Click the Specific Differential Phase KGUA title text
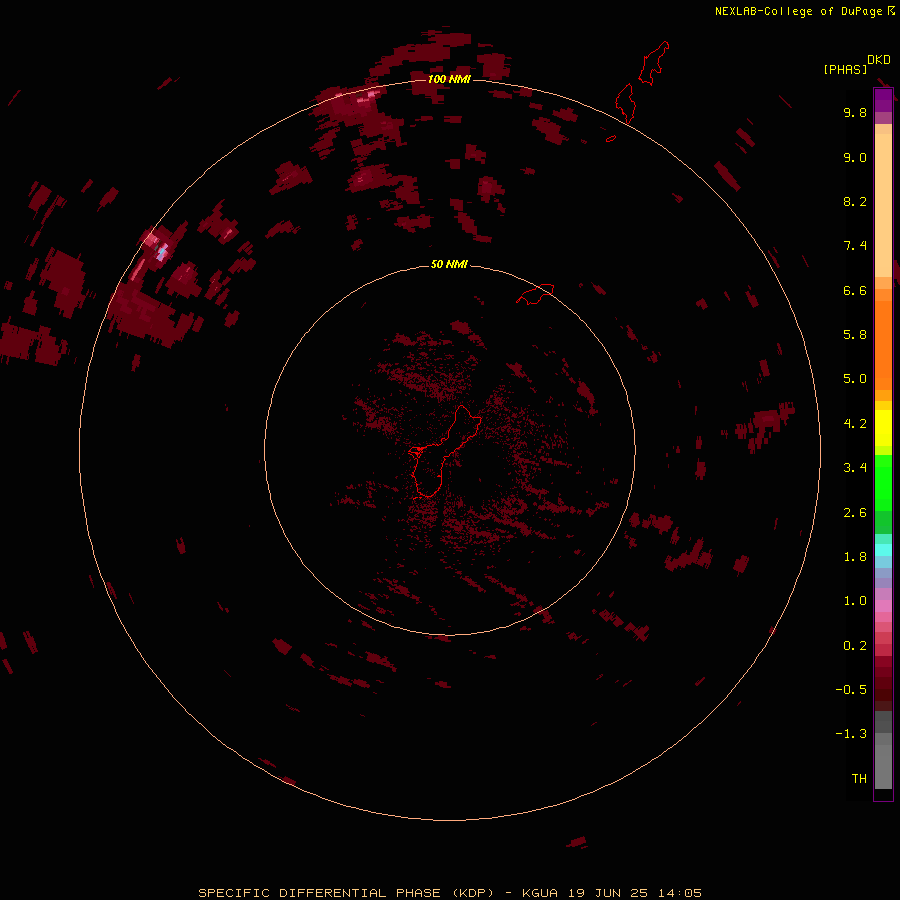 tap(450, 893)
